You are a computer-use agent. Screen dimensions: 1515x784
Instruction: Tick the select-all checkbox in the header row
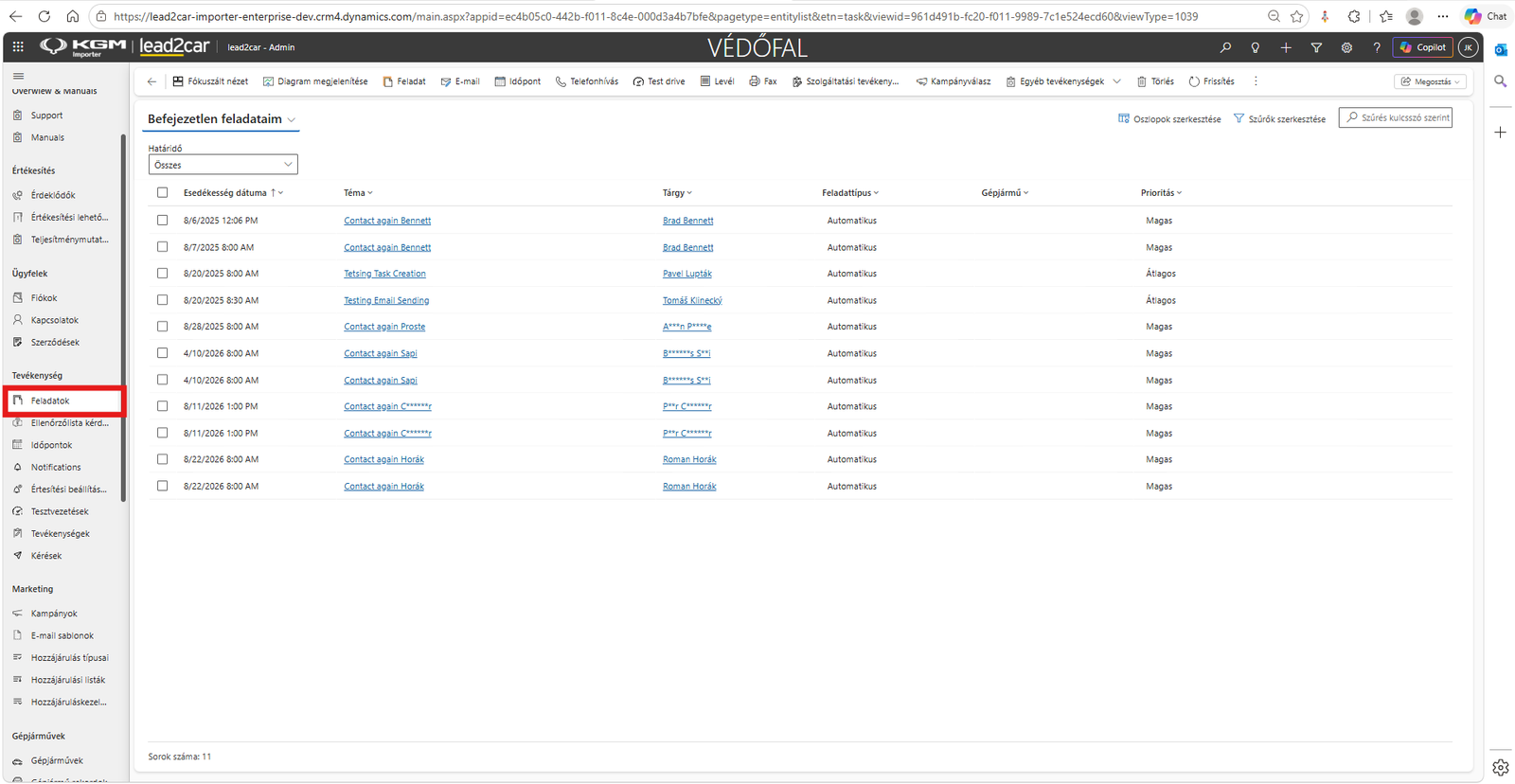pos(163,192)
